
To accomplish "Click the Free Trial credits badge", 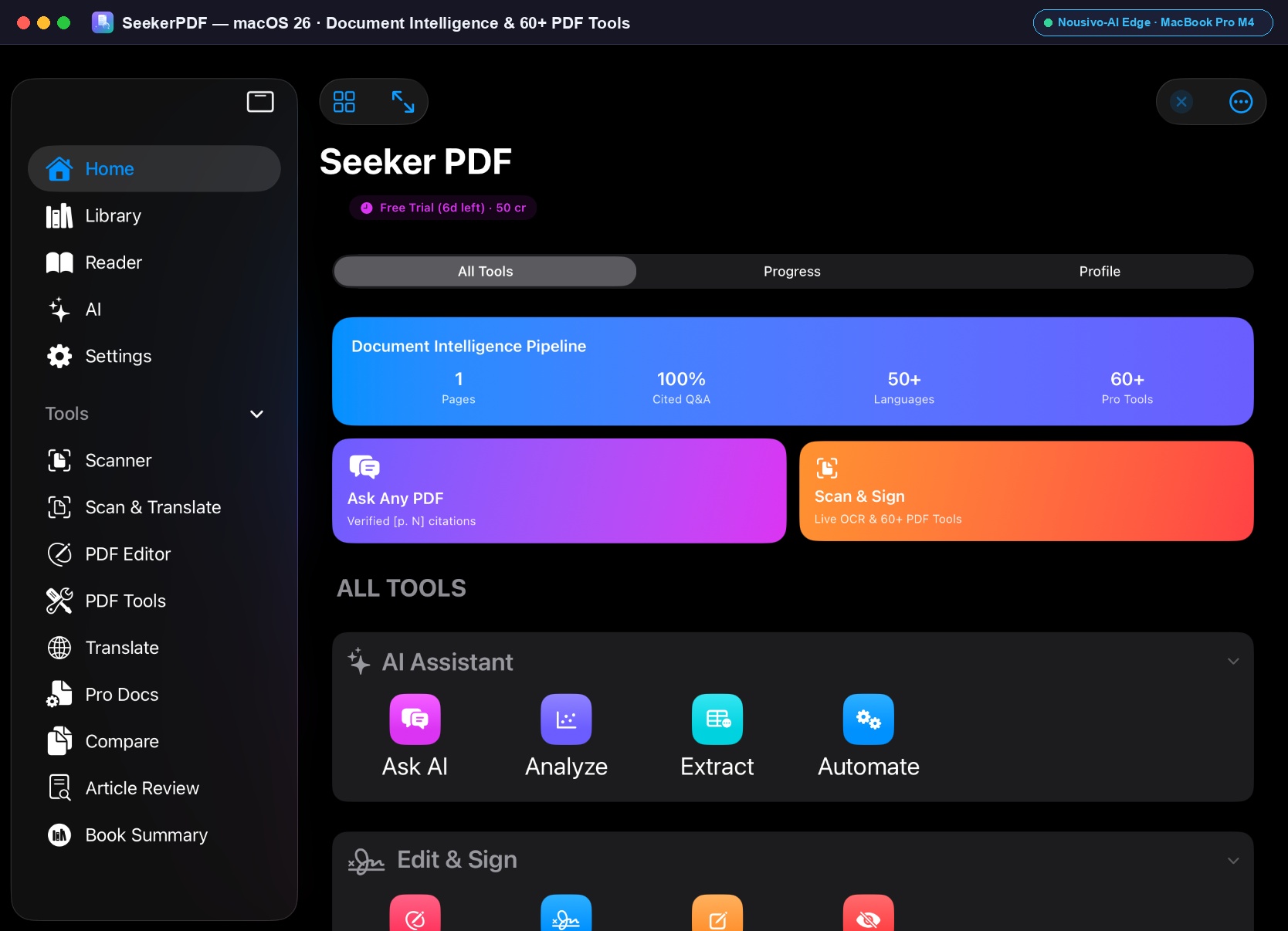I will [x=443, y=208].
